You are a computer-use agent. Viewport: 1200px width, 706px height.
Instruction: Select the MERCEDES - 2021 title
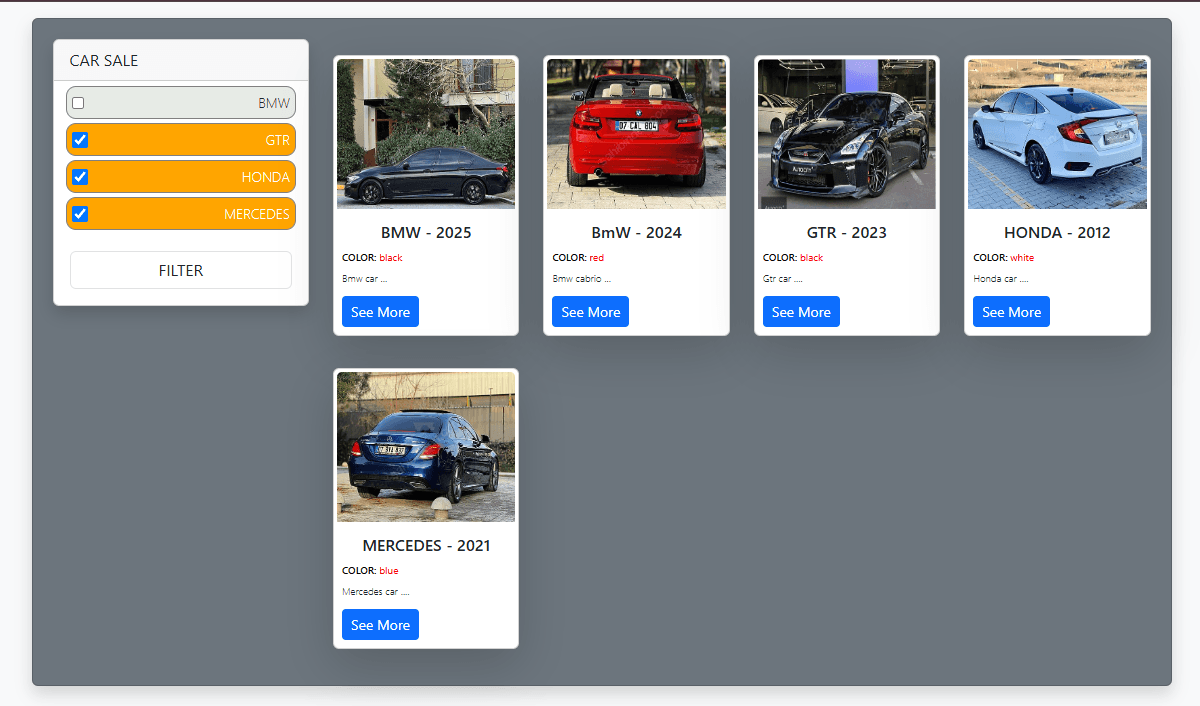426,546
